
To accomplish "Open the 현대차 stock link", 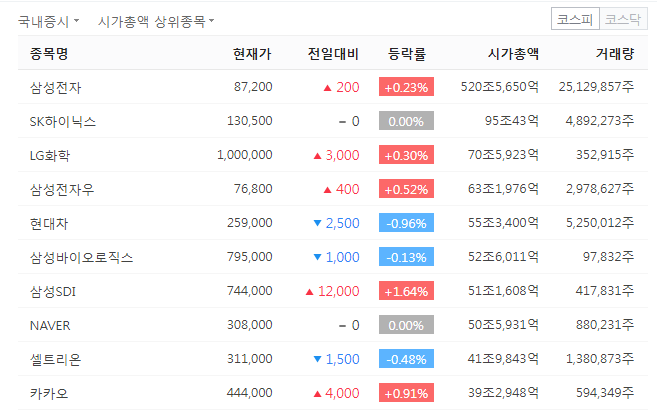I will click(49, 223).
